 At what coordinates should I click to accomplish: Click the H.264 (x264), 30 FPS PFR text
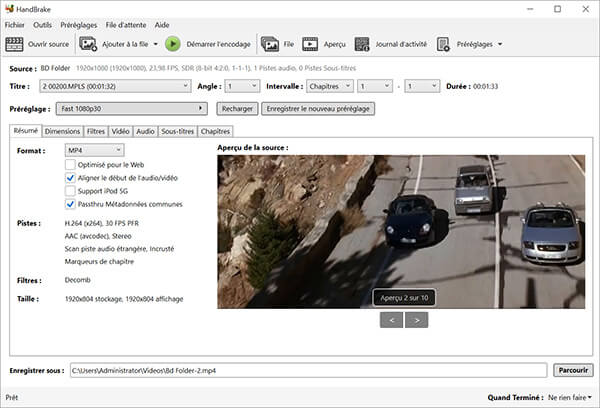click(x=102, y=223)
